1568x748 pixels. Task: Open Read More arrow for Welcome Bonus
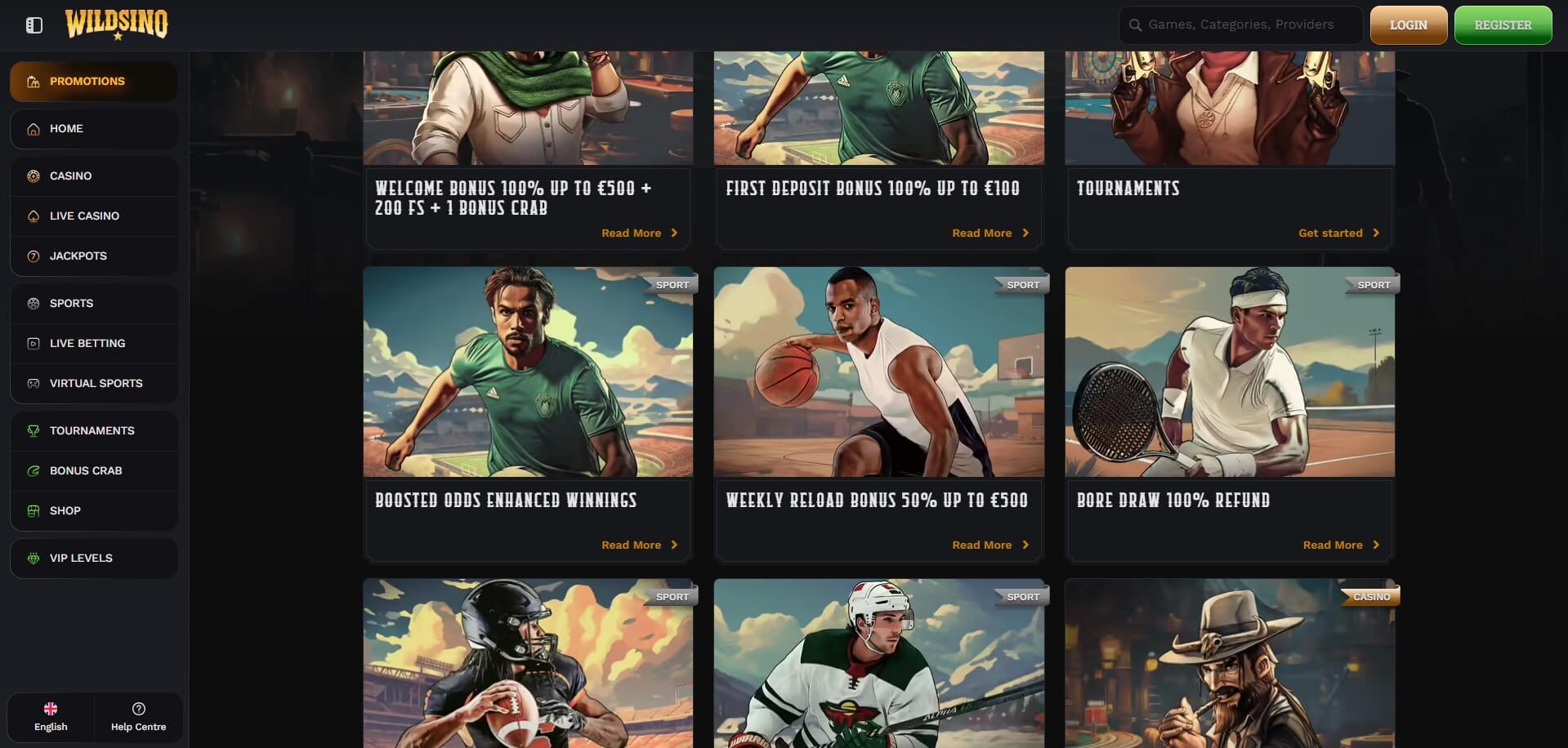point(674,233)
